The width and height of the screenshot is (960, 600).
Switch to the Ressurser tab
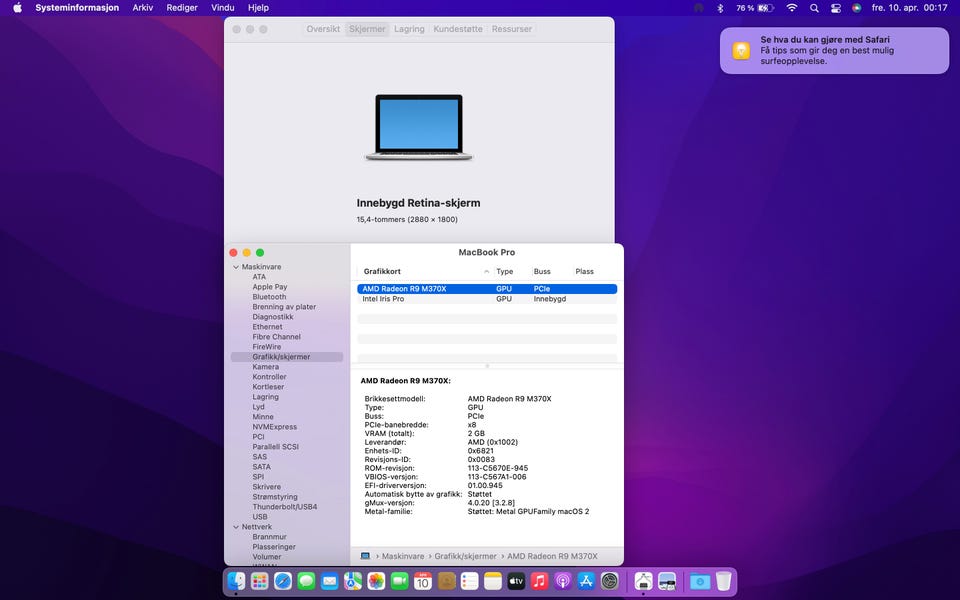[512, 29]
